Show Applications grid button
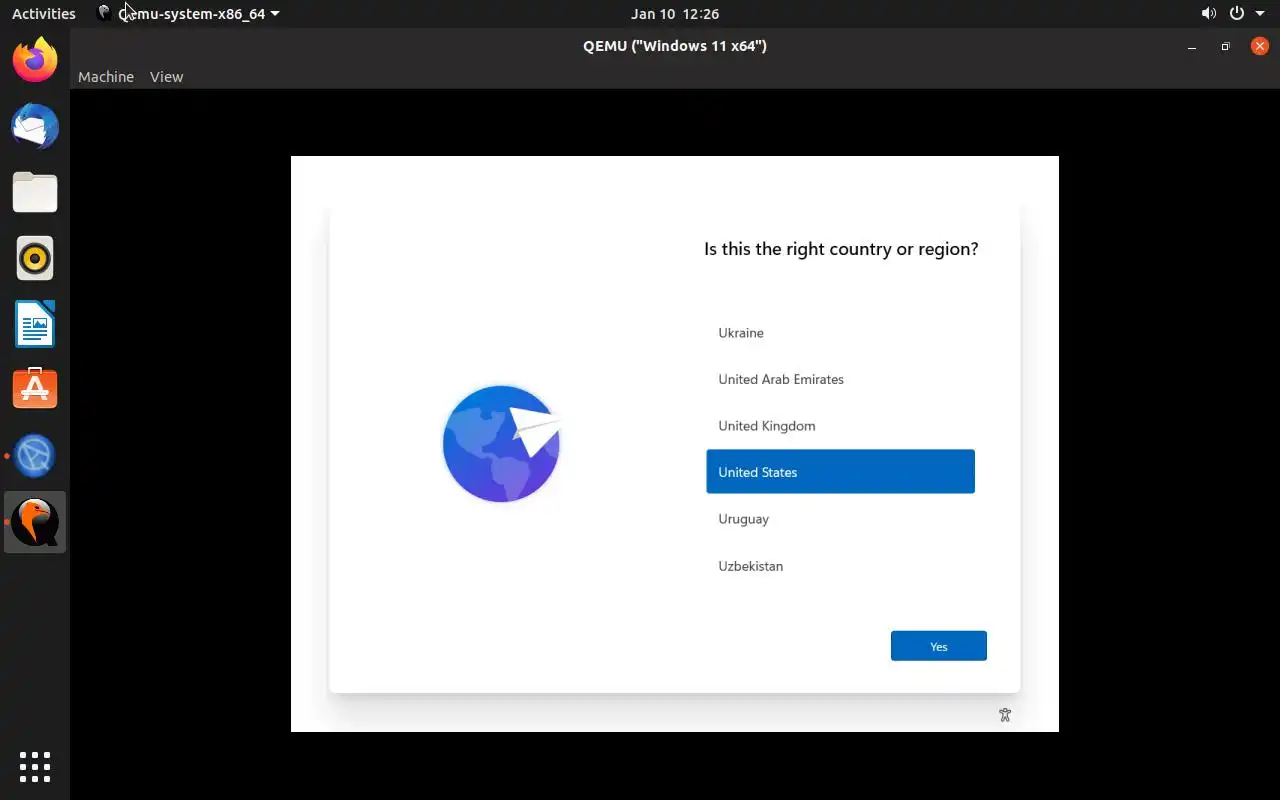This screenshot has width=1280, height=800. point(35,767)
